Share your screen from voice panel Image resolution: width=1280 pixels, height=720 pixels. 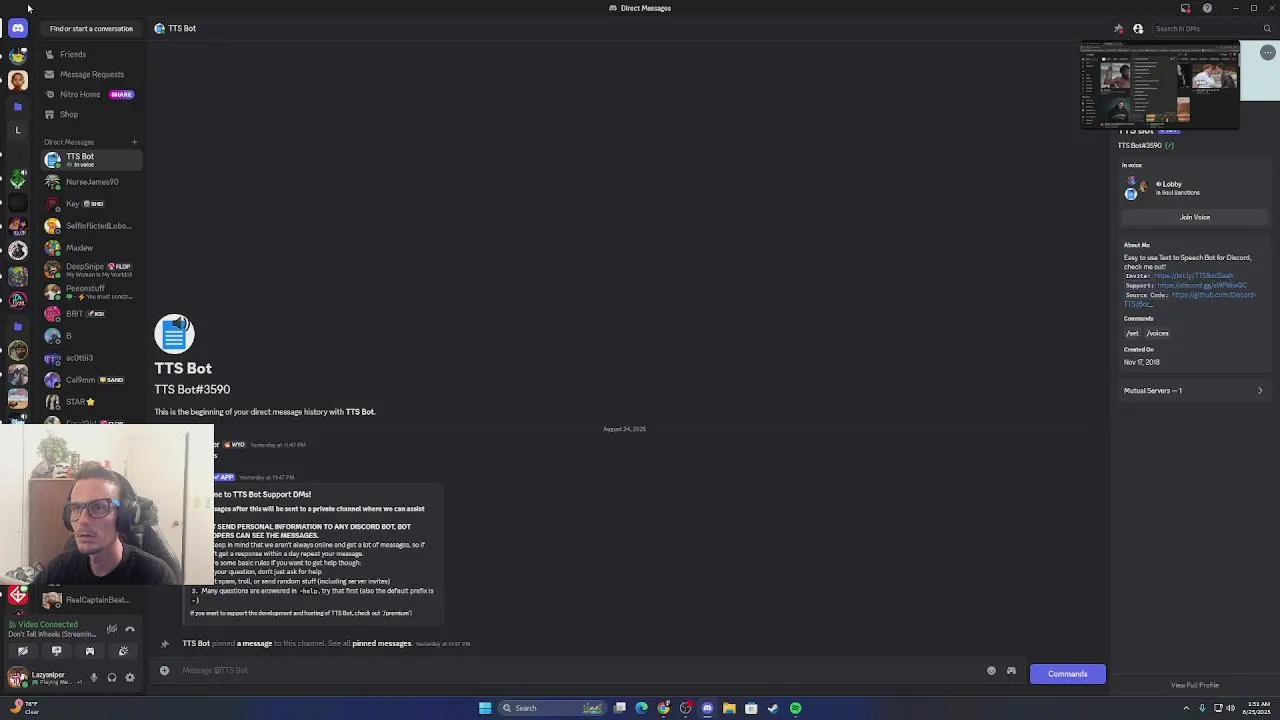[x=56, y=651]
